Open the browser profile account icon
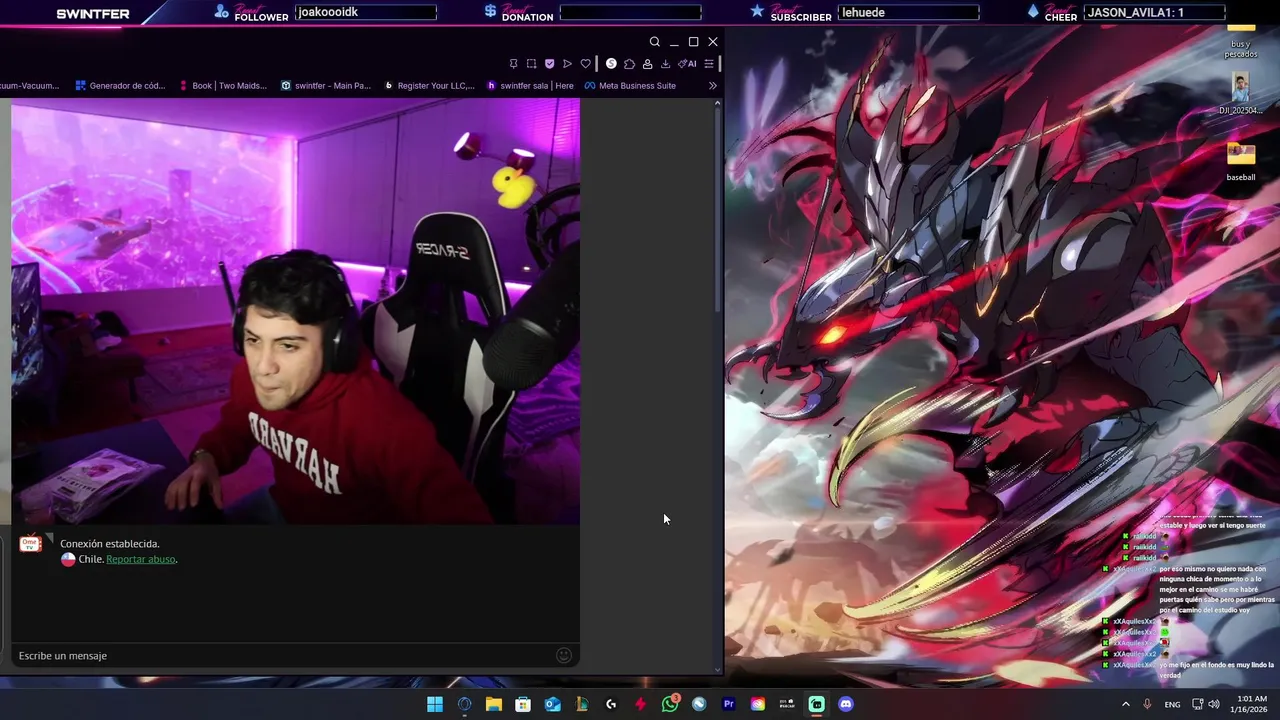Image resolution: width=1280 pixels, height=720 pixels. coord(647,64)
